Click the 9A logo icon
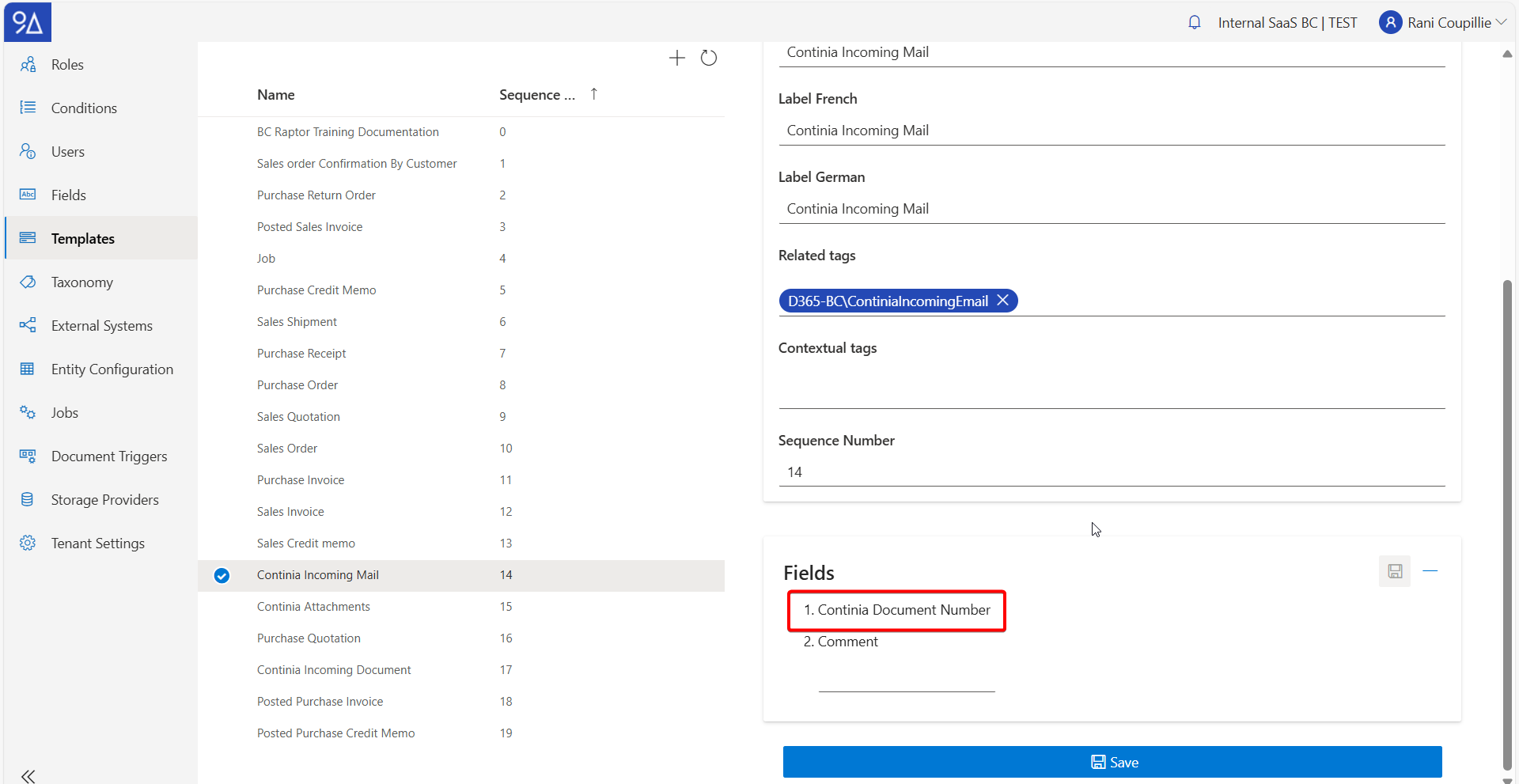Screen dimensions: 1519x784 [28, 22]
